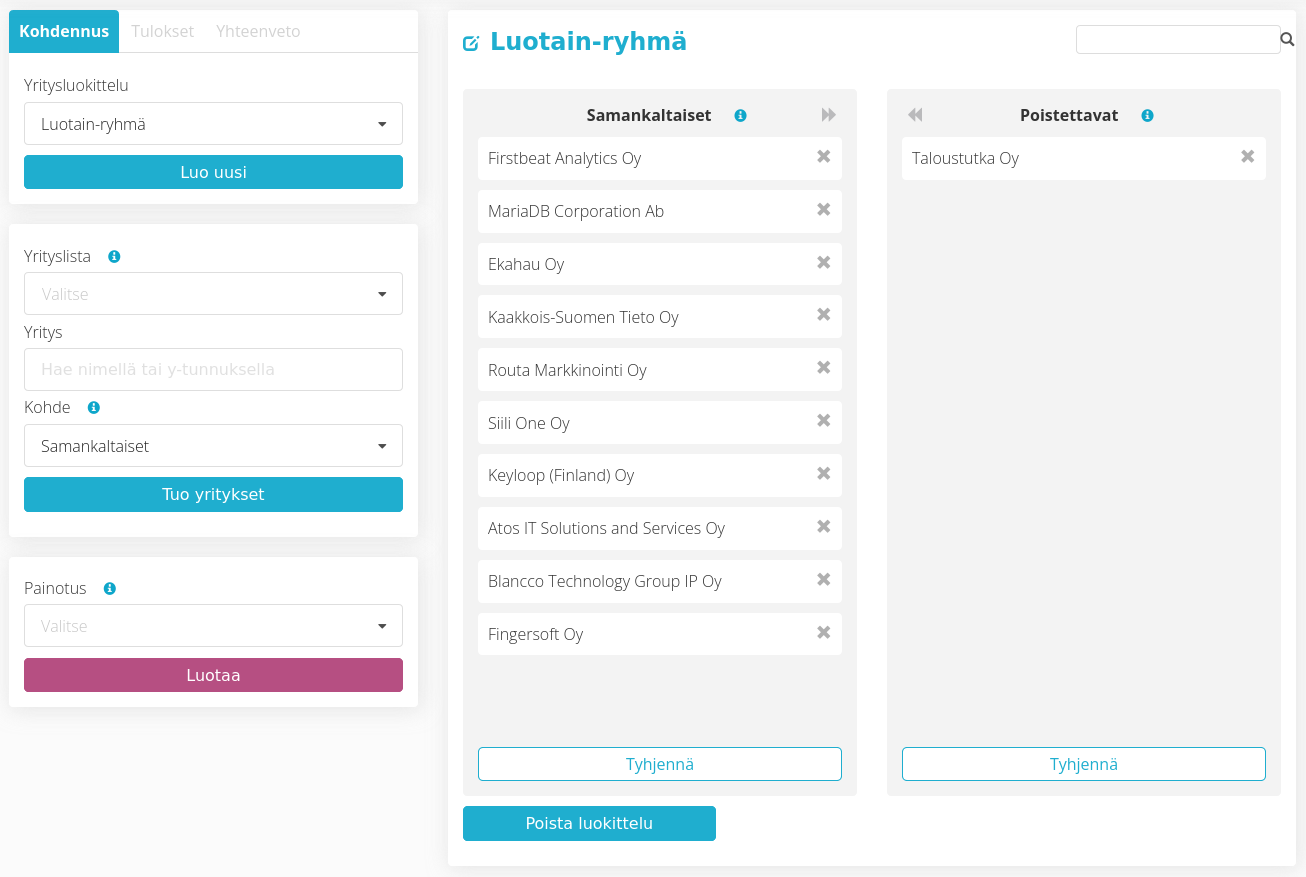This screenshot has width=1306, height=877.
Task: Select the Routa Markkinointi Oy row
Action: click(x=660, y=370)
